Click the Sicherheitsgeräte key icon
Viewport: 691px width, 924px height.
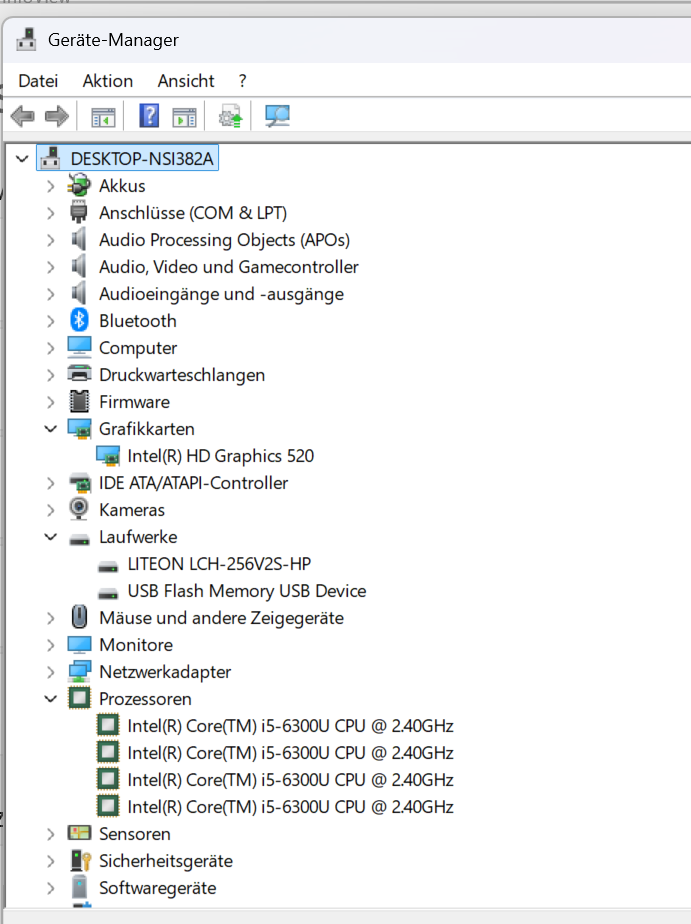81,860
